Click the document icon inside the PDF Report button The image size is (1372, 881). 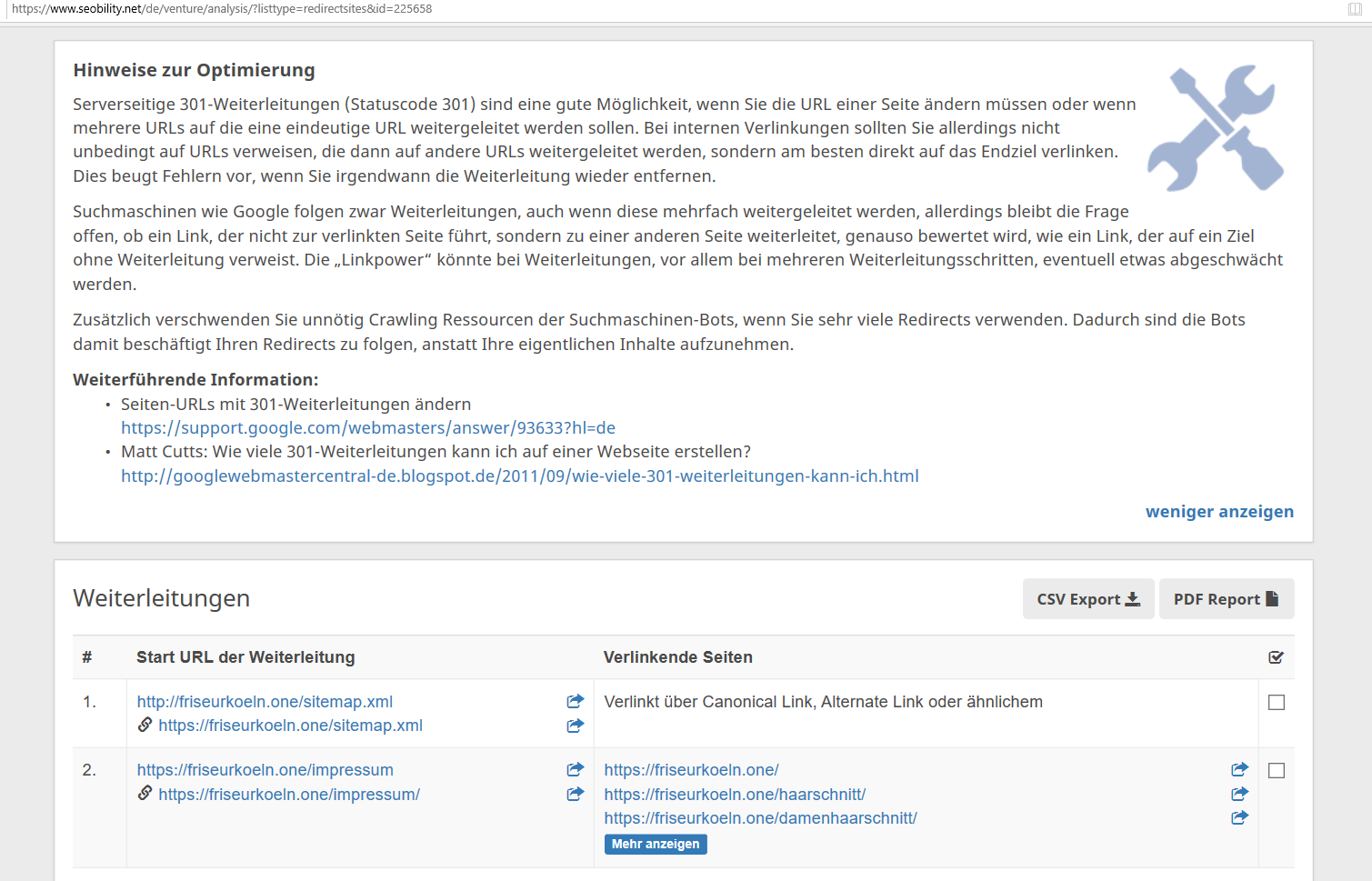click(1270, 598)
